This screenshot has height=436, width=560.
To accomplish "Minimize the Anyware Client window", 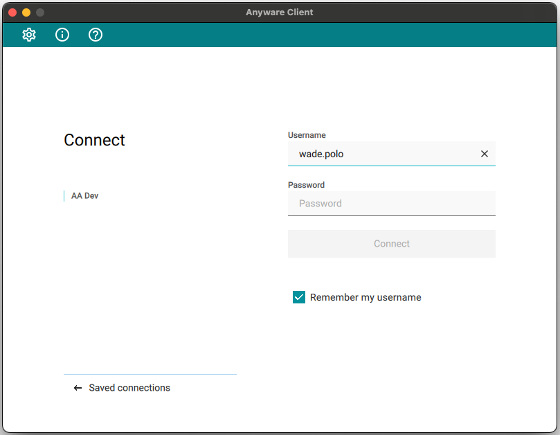I will pos(26,12).
